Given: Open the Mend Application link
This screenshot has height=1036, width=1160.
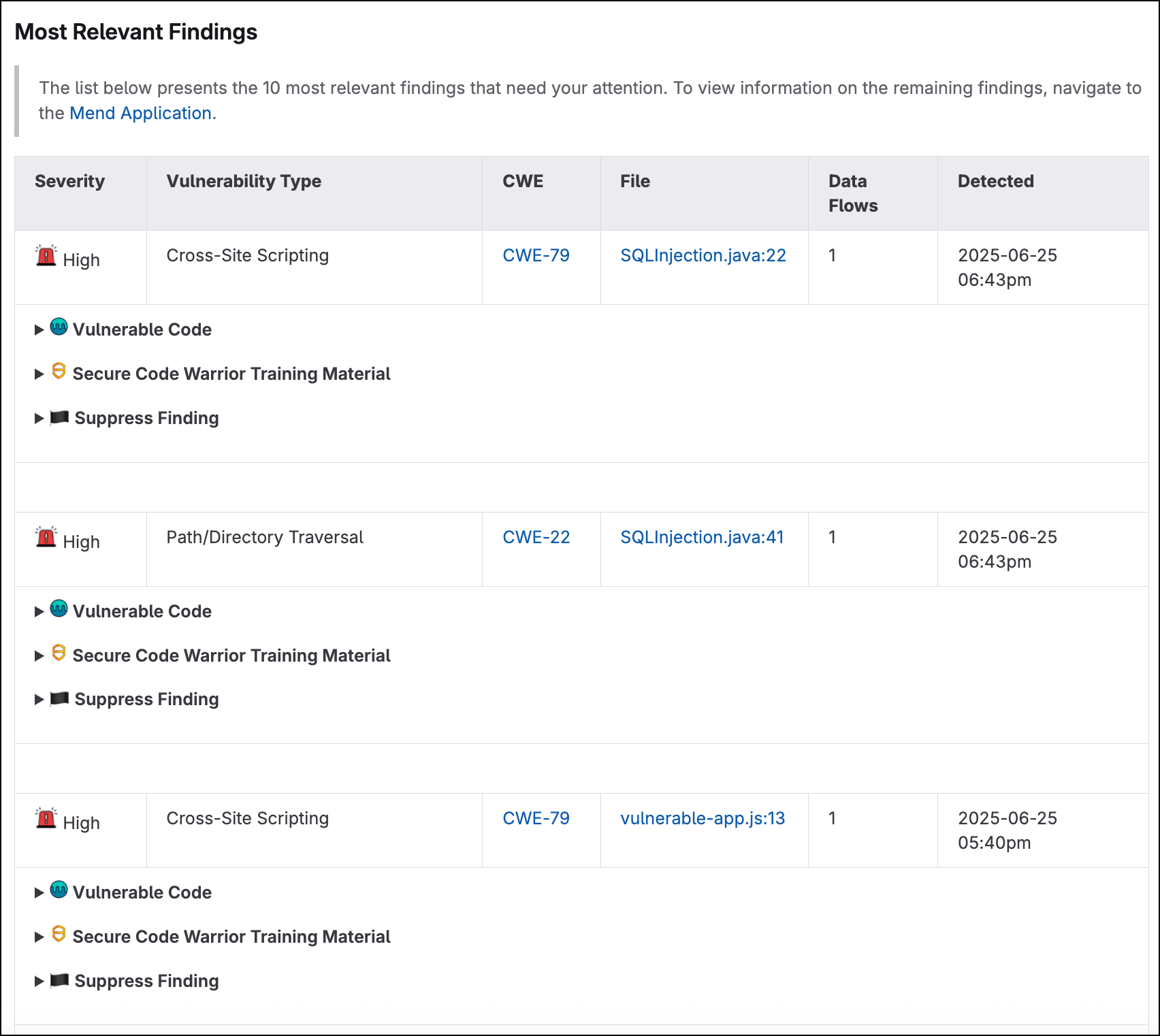Looking at the screenshot, I should tap(140, 113).
